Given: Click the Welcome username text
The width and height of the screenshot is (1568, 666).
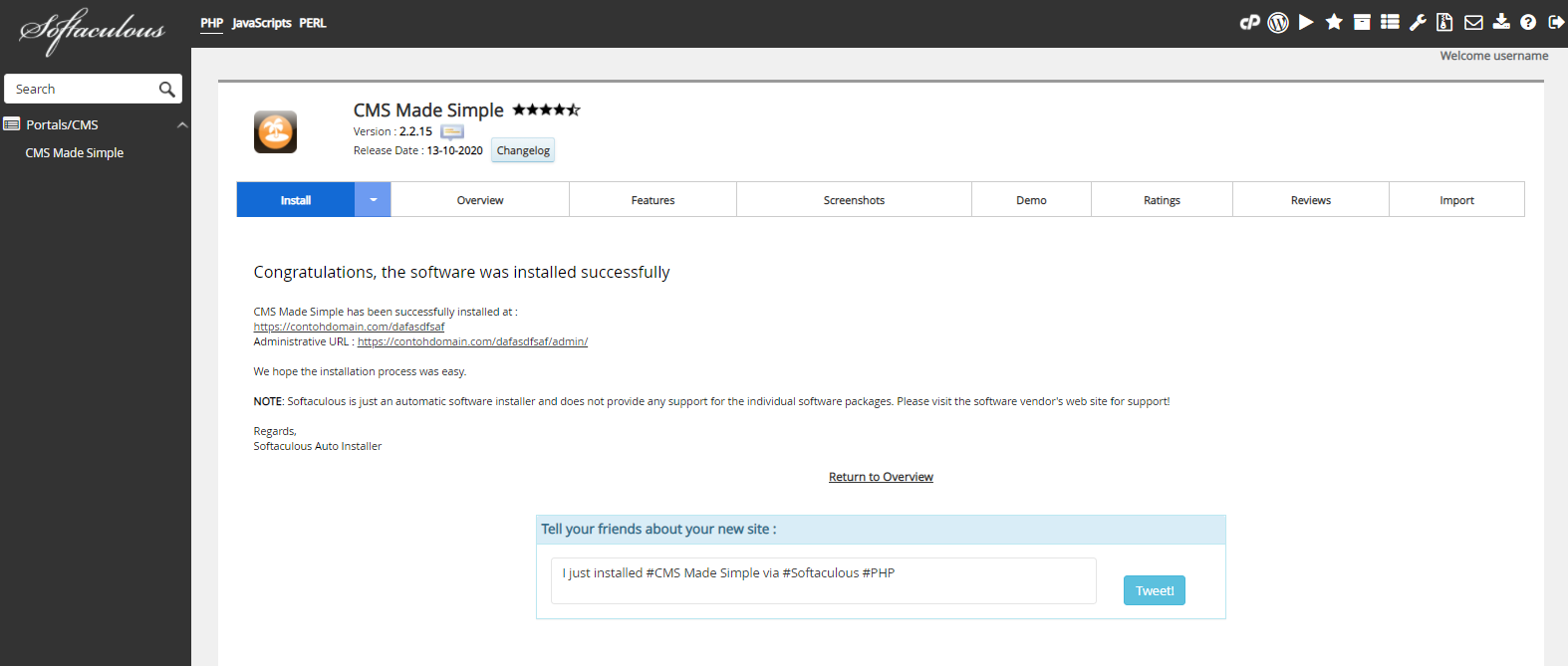Looking at the screenshot, I should [x=1493, y=56].
